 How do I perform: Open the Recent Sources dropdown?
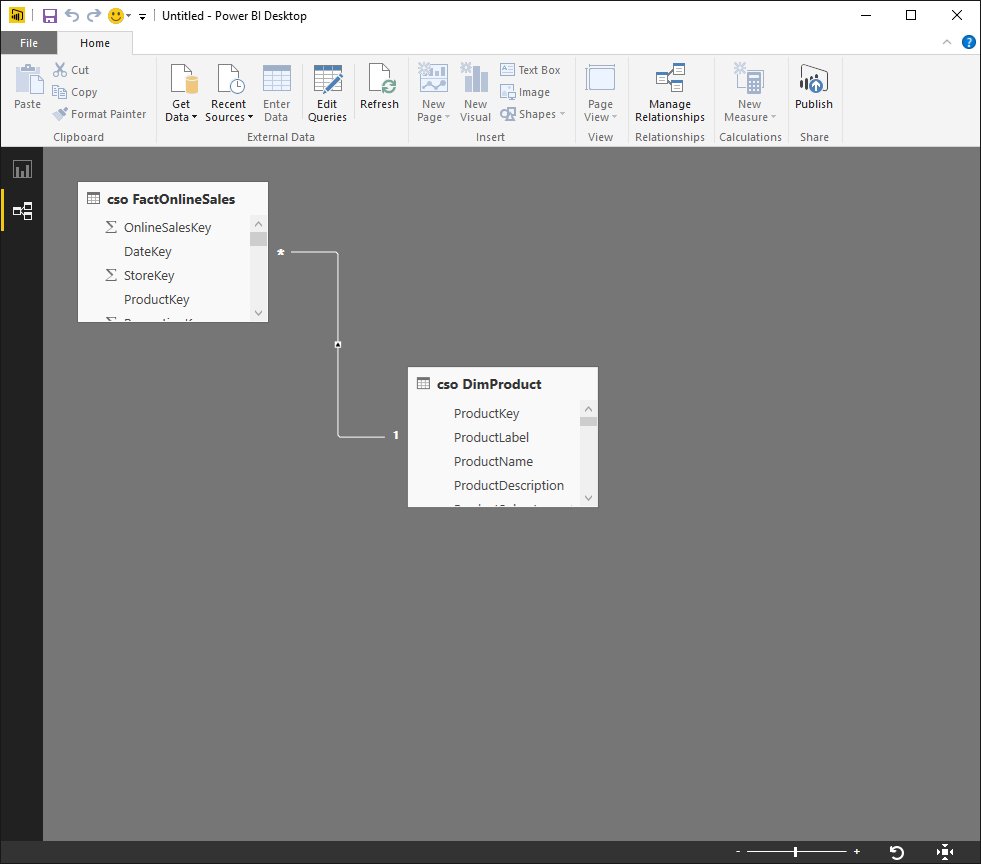pos(228,91)
